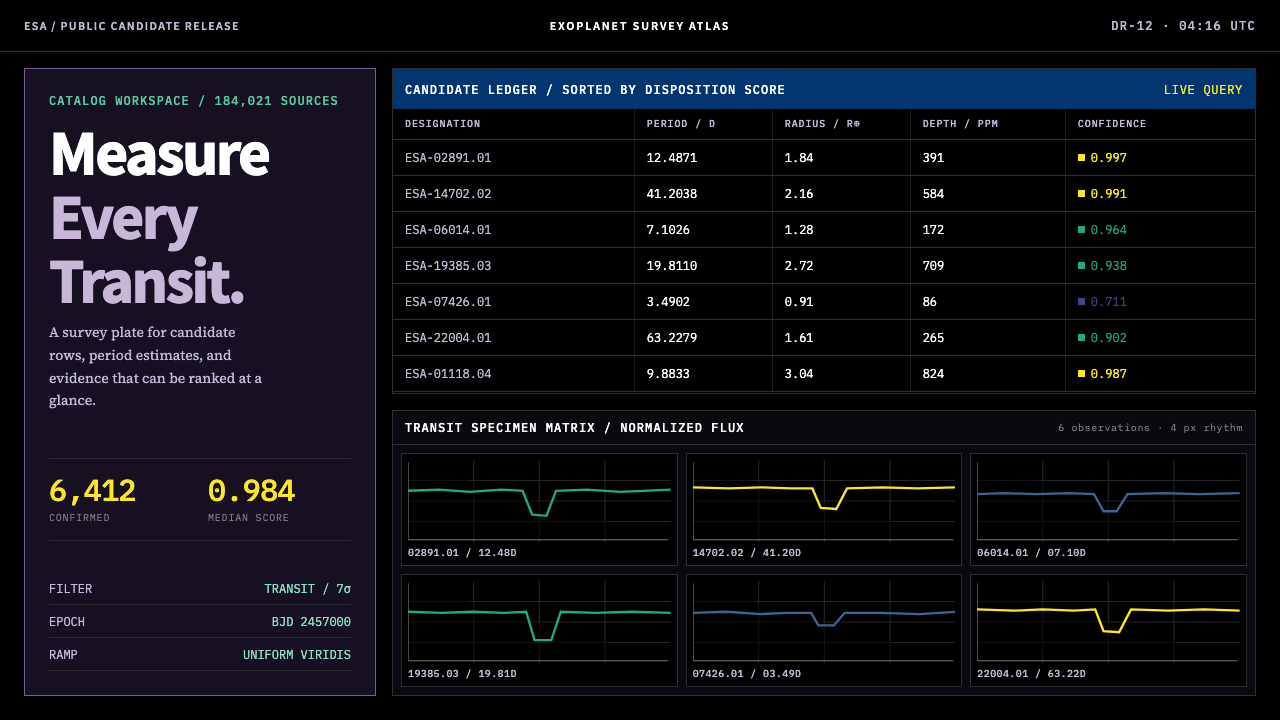Click the 0.984 median score
This screenshot has width=1280, height=720.
tap(251, 491)
